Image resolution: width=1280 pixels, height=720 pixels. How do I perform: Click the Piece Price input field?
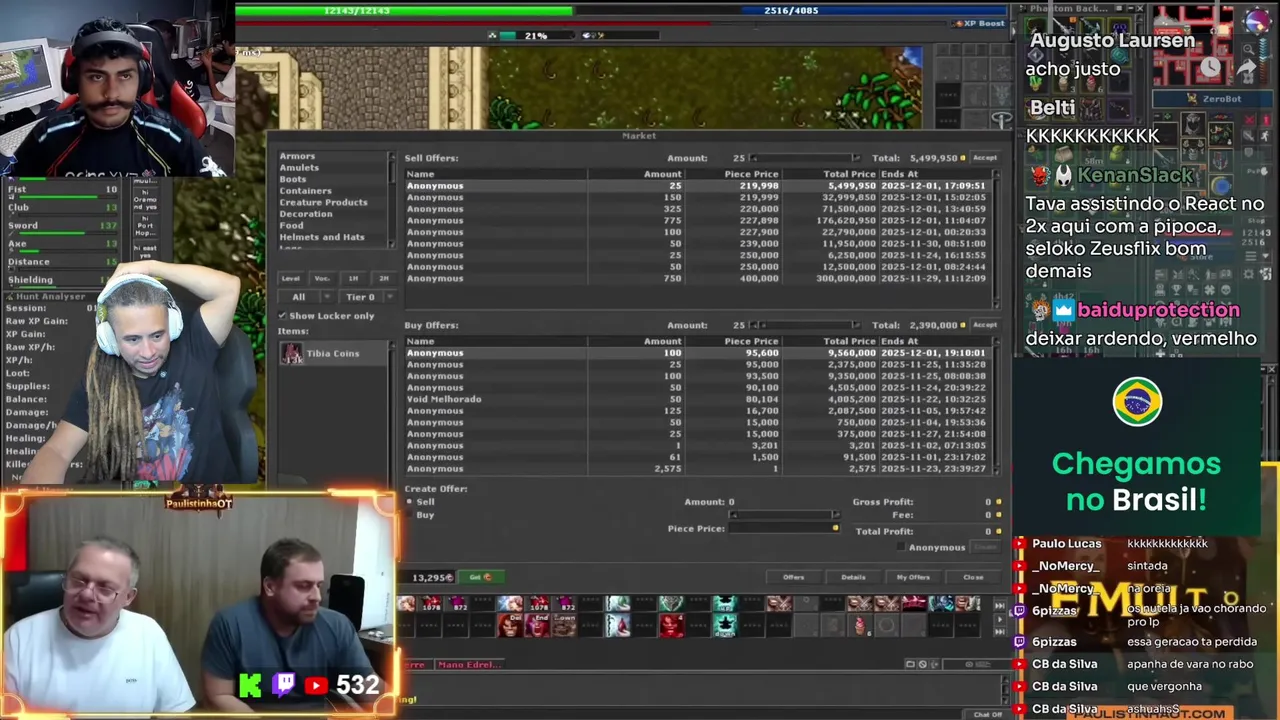786,528
